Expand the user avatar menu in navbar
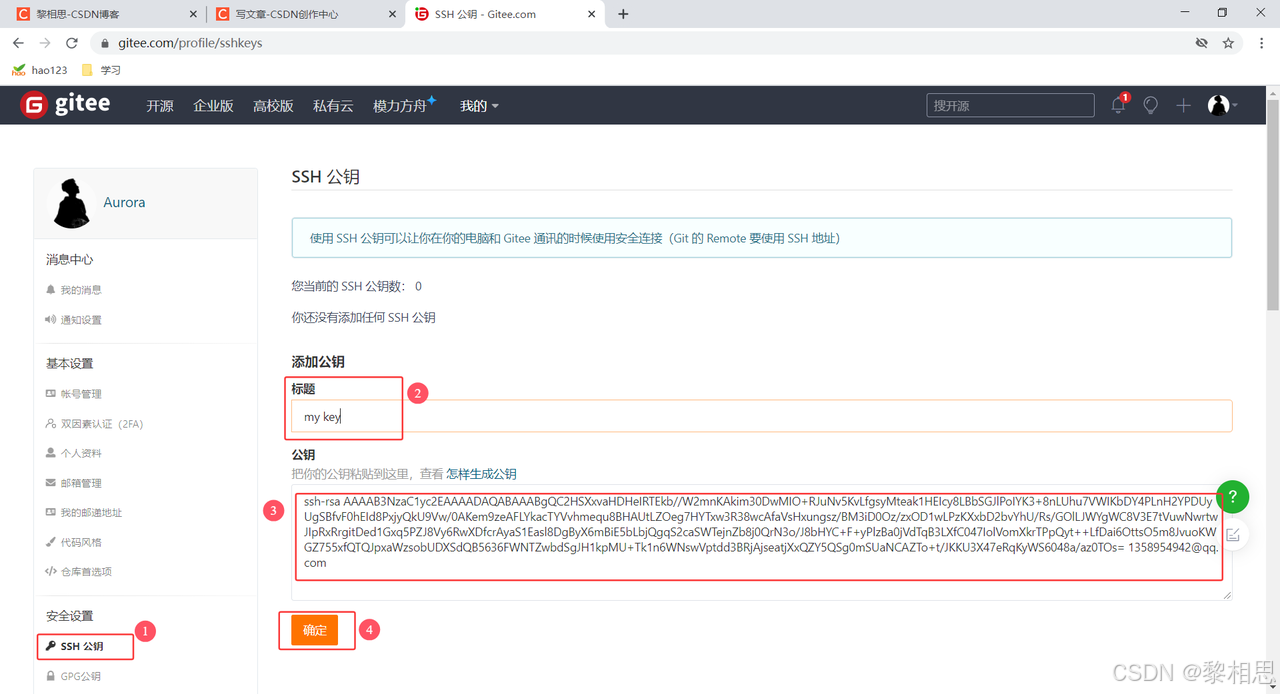Viewport: 1280px width, 694px height. point(1222,105)
